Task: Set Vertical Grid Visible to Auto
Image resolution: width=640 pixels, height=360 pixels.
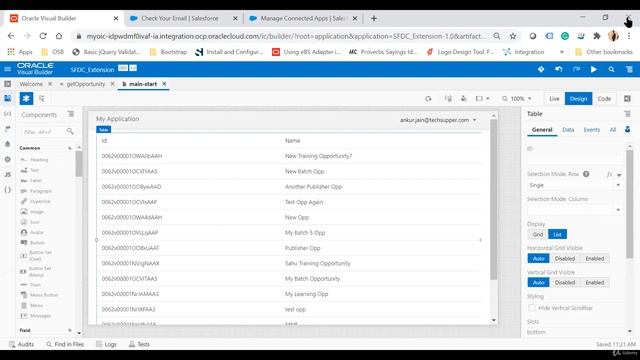Action: coord(538,282)
